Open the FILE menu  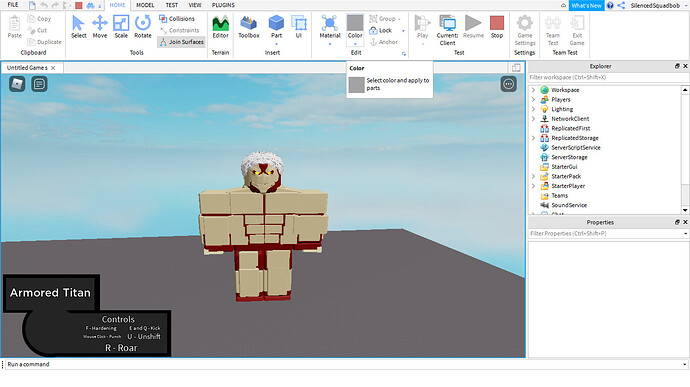(13, 5)
